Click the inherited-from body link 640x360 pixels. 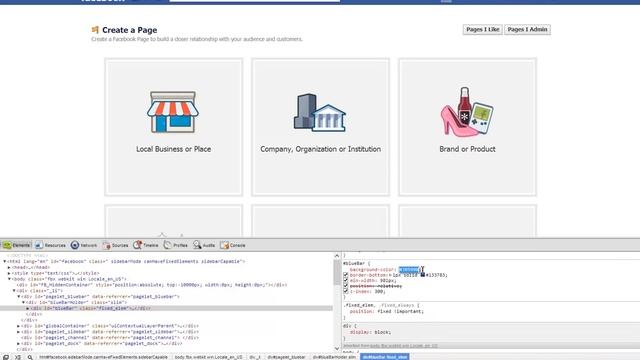click(404, 346)
